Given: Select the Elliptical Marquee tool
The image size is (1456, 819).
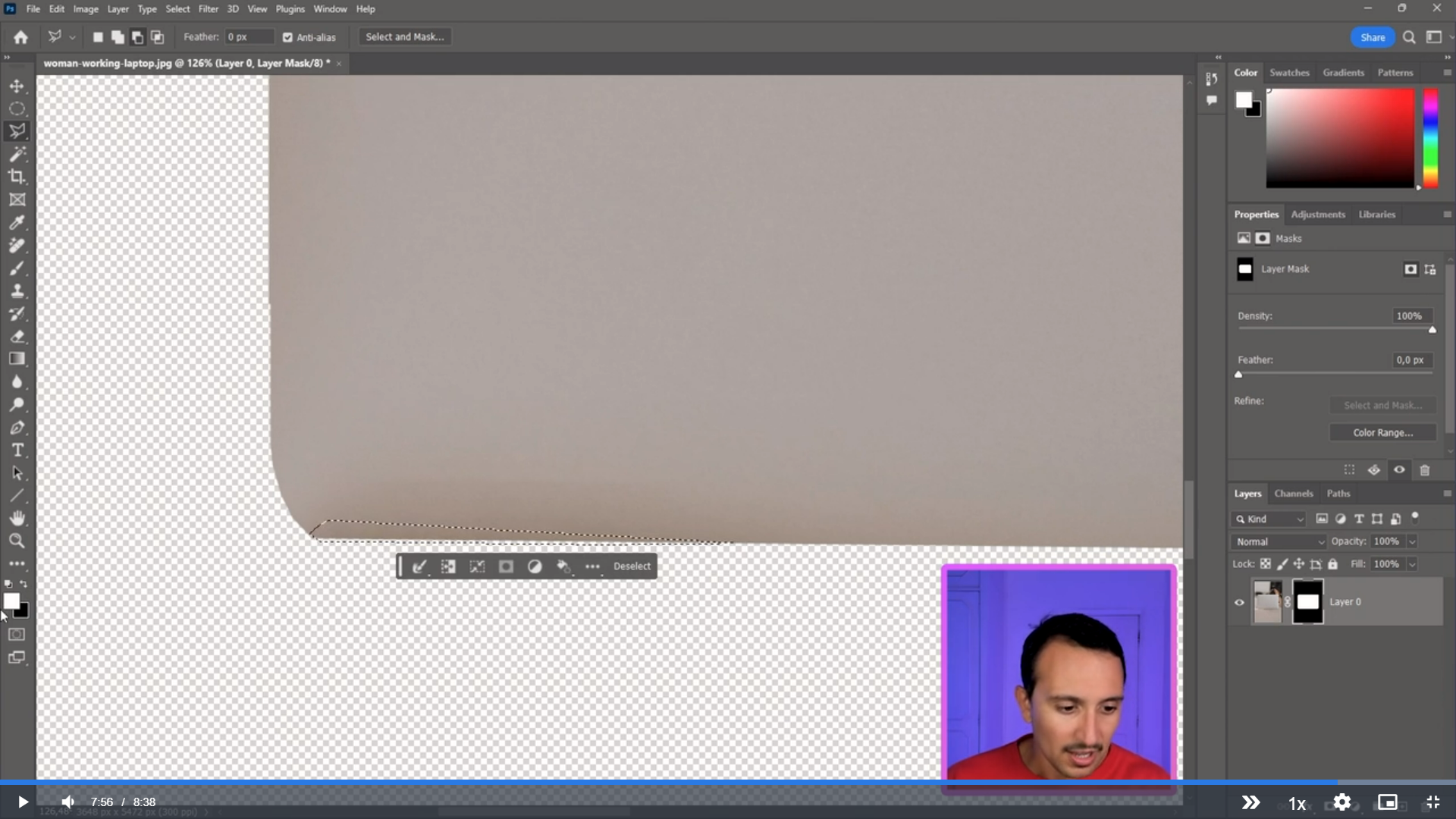Looking at the screenshot, I should coord(17,108).
